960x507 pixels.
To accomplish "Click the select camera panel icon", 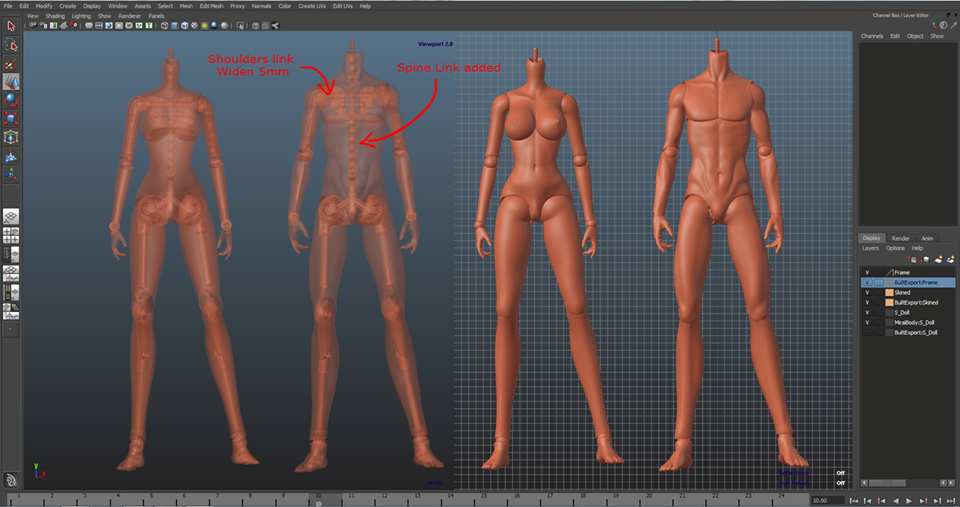I will click(33, 26).
